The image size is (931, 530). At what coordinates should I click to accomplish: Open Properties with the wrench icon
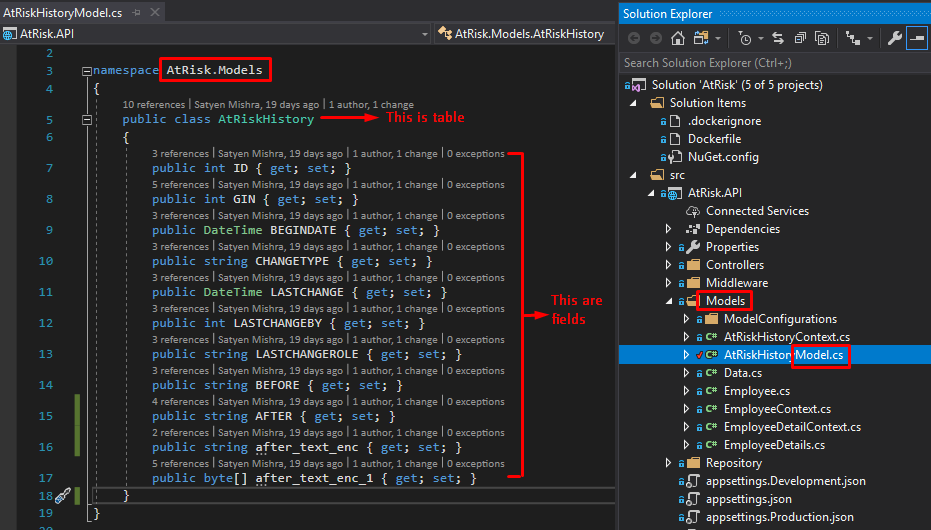coord(895,38)
